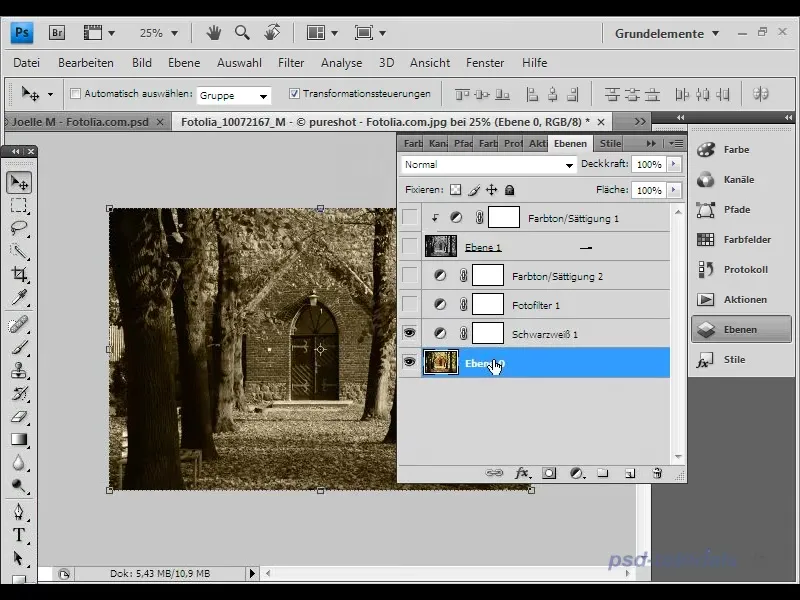The image size is (800, 600).
Task: Select the Healing Brush tool
Action: click(19, 324)
